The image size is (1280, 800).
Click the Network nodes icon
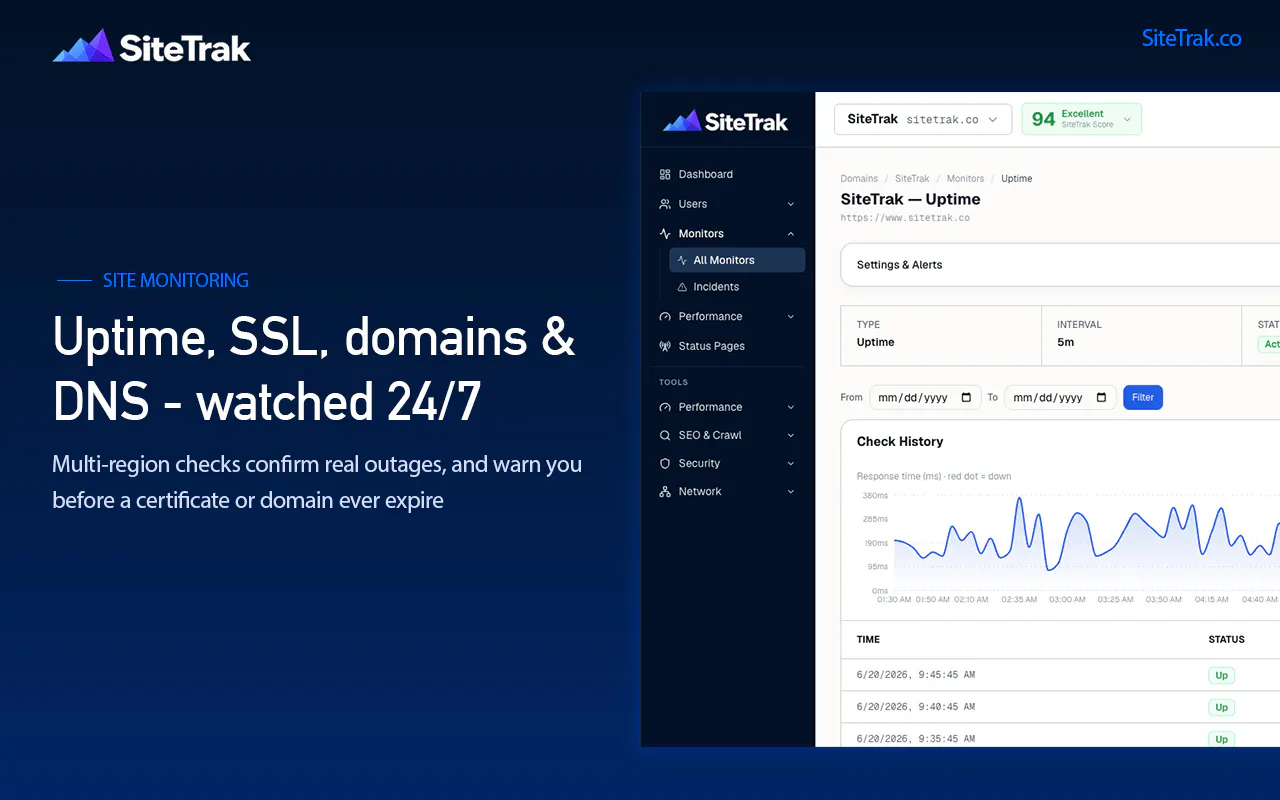click(665, 492)
